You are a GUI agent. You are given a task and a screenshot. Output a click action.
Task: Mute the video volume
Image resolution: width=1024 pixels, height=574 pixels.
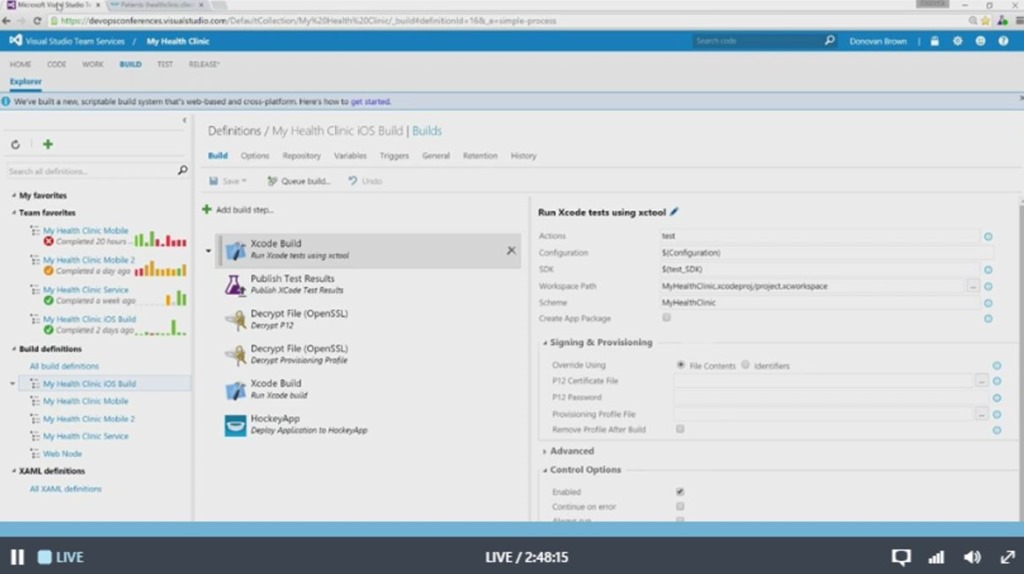pyautogui.click(x=972, y=557)
